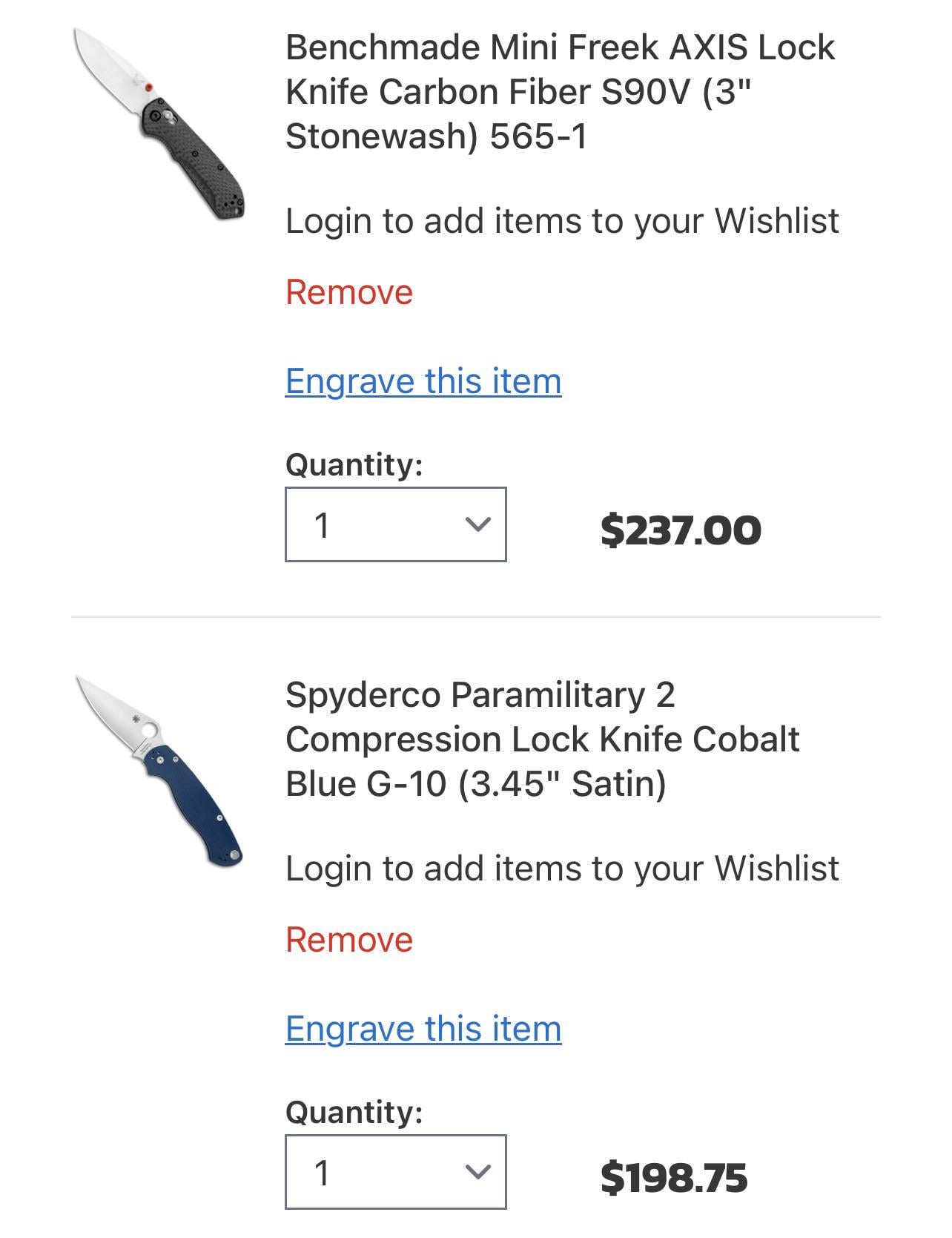The height and width of the screenshot is (1238, 952).
Task: Click the $237.00 price
Action: pyautogui.click(x=681, y=530)
